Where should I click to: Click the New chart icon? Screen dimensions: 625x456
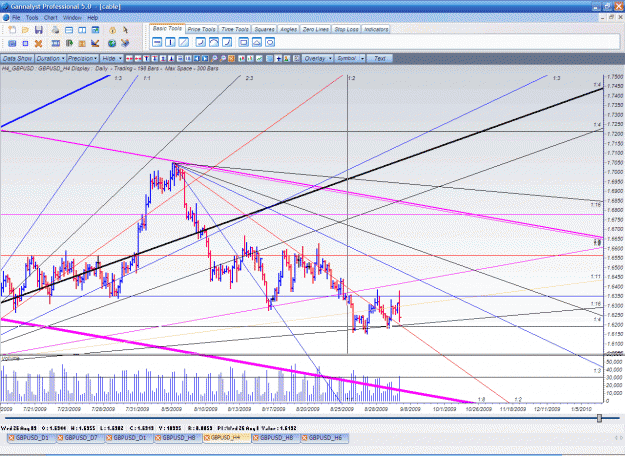click(x=12, y=30)
